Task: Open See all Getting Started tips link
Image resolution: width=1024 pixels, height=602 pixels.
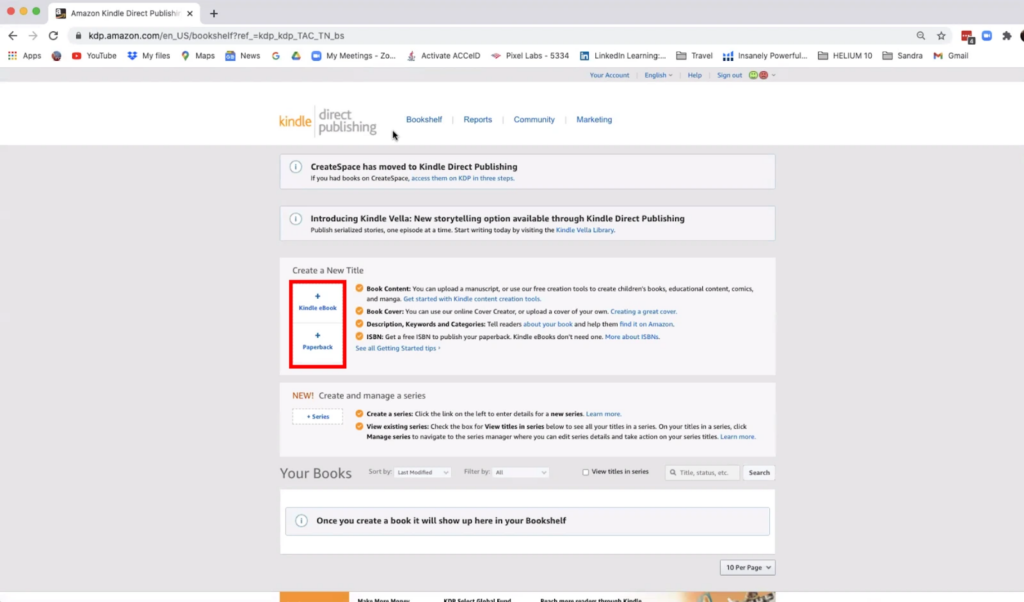Action: click(x=398, y=349)
